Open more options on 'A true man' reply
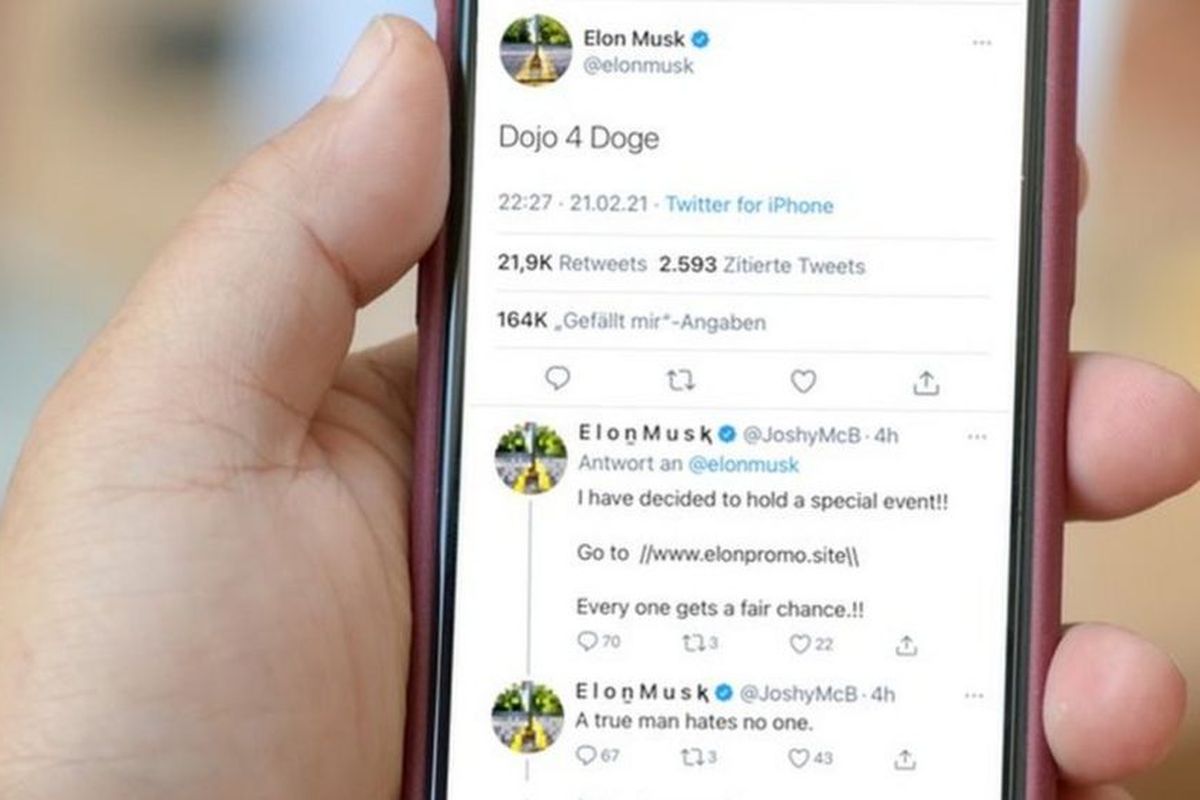Screen dimensions: 1200x800 [973, 695]
